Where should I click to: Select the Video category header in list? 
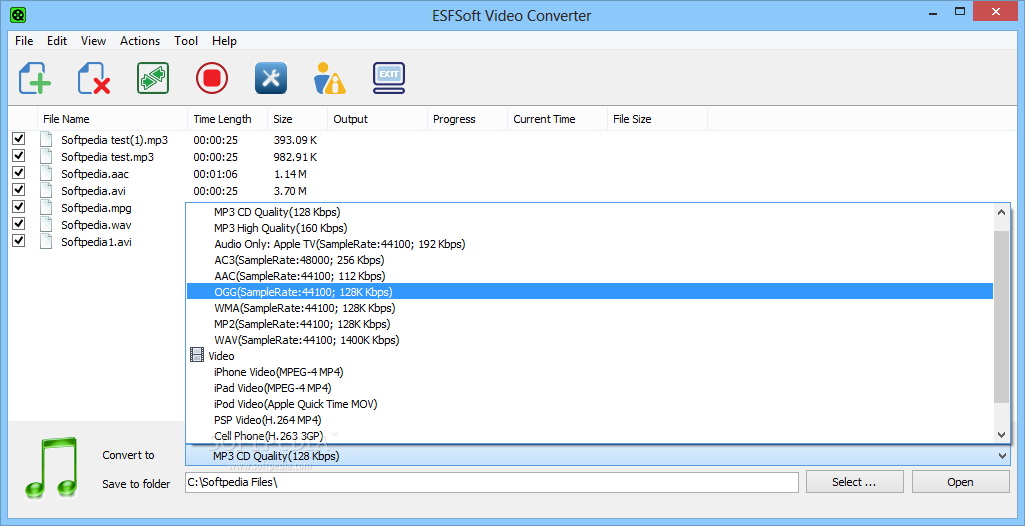590,355
